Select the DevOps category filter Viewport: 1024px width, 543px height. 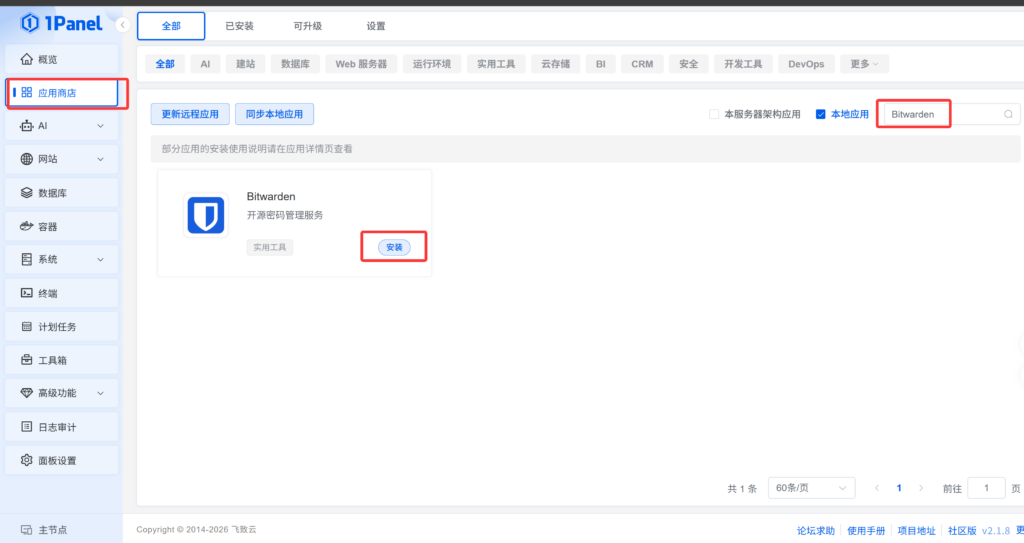point(806,64)
